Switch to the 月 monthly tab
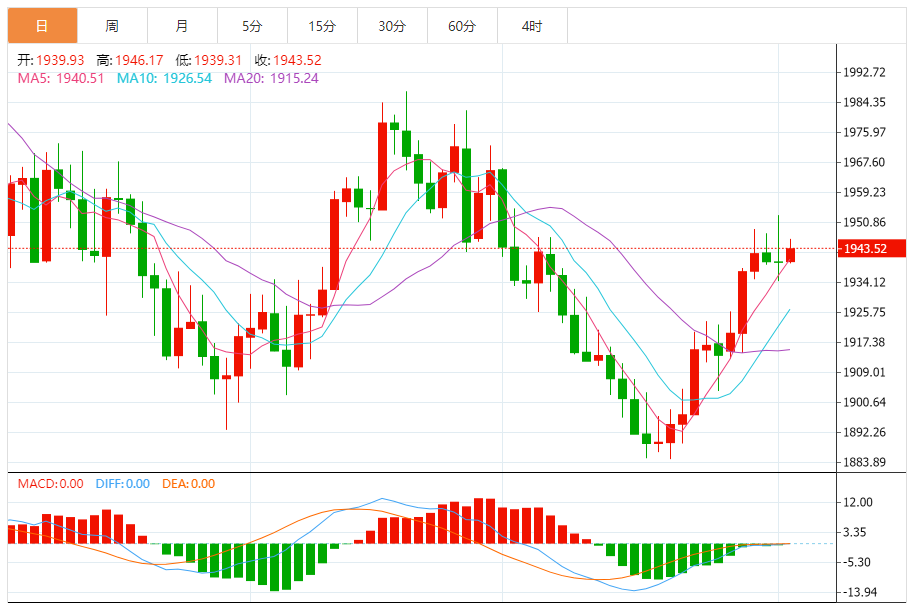The width and height of the screenshot is (914, 603). pos(182,26)
